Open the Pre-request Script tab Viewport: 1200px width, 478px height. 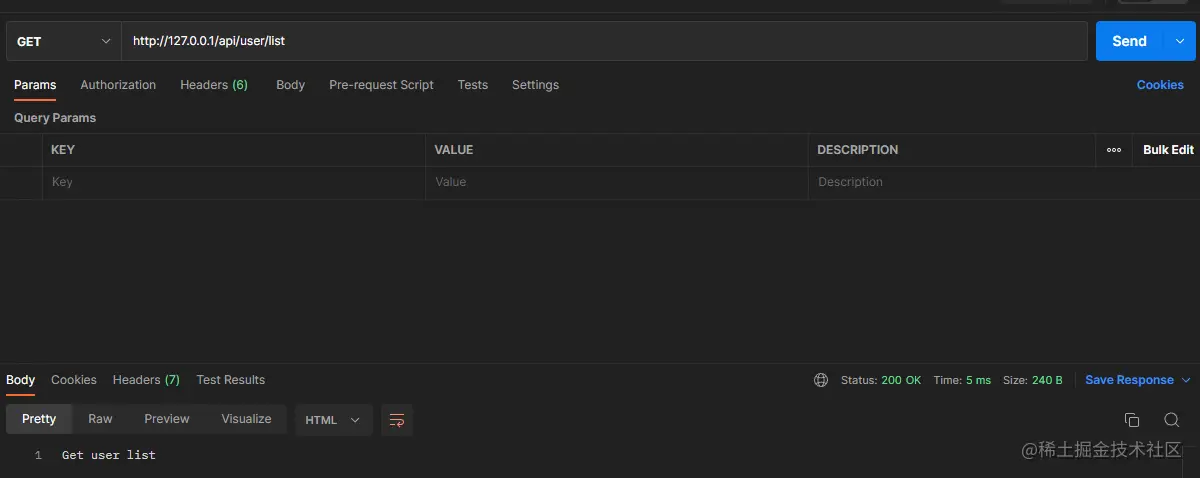click(381, 85)
